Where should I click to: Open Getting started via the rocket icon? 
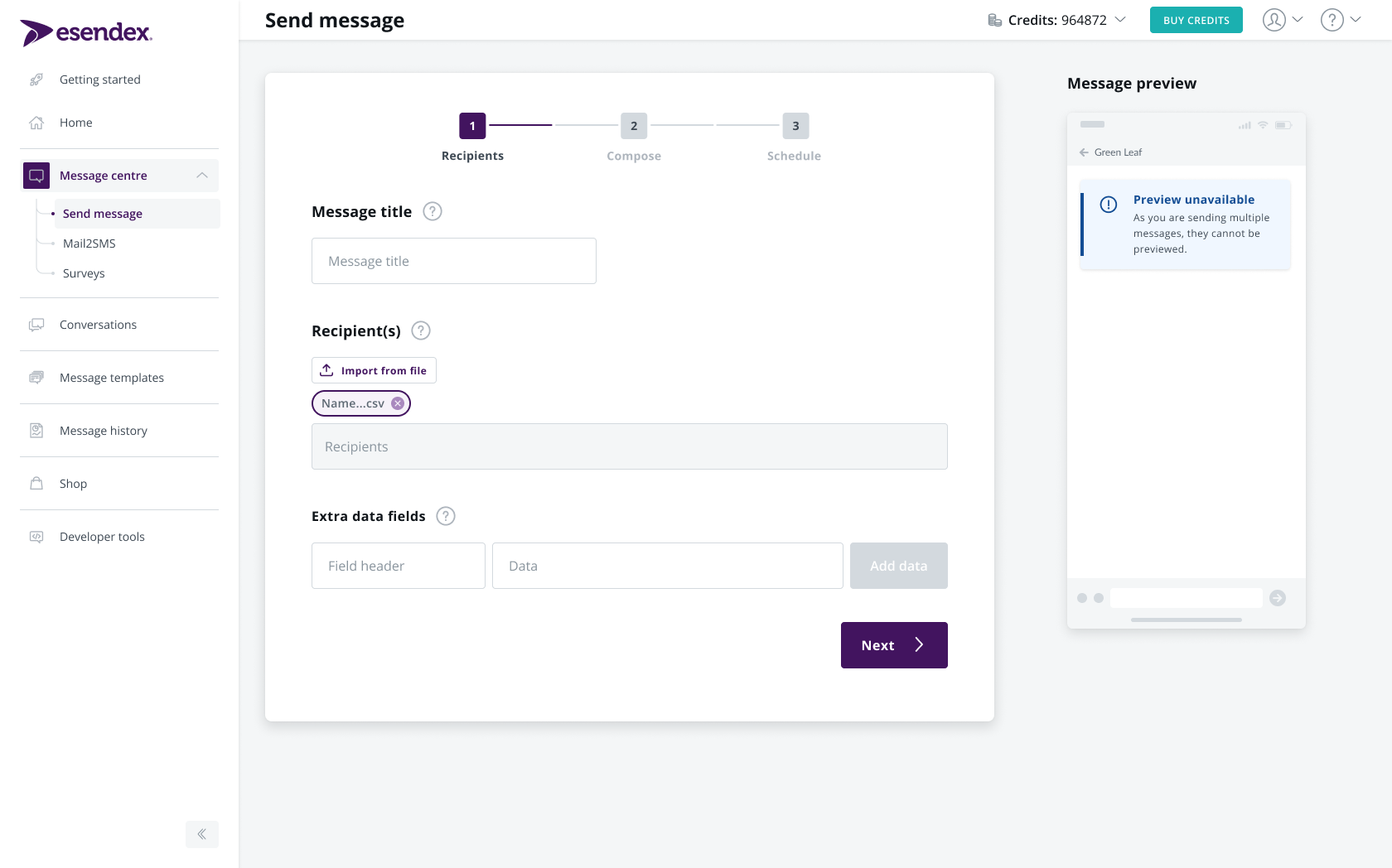coord(36,79)
